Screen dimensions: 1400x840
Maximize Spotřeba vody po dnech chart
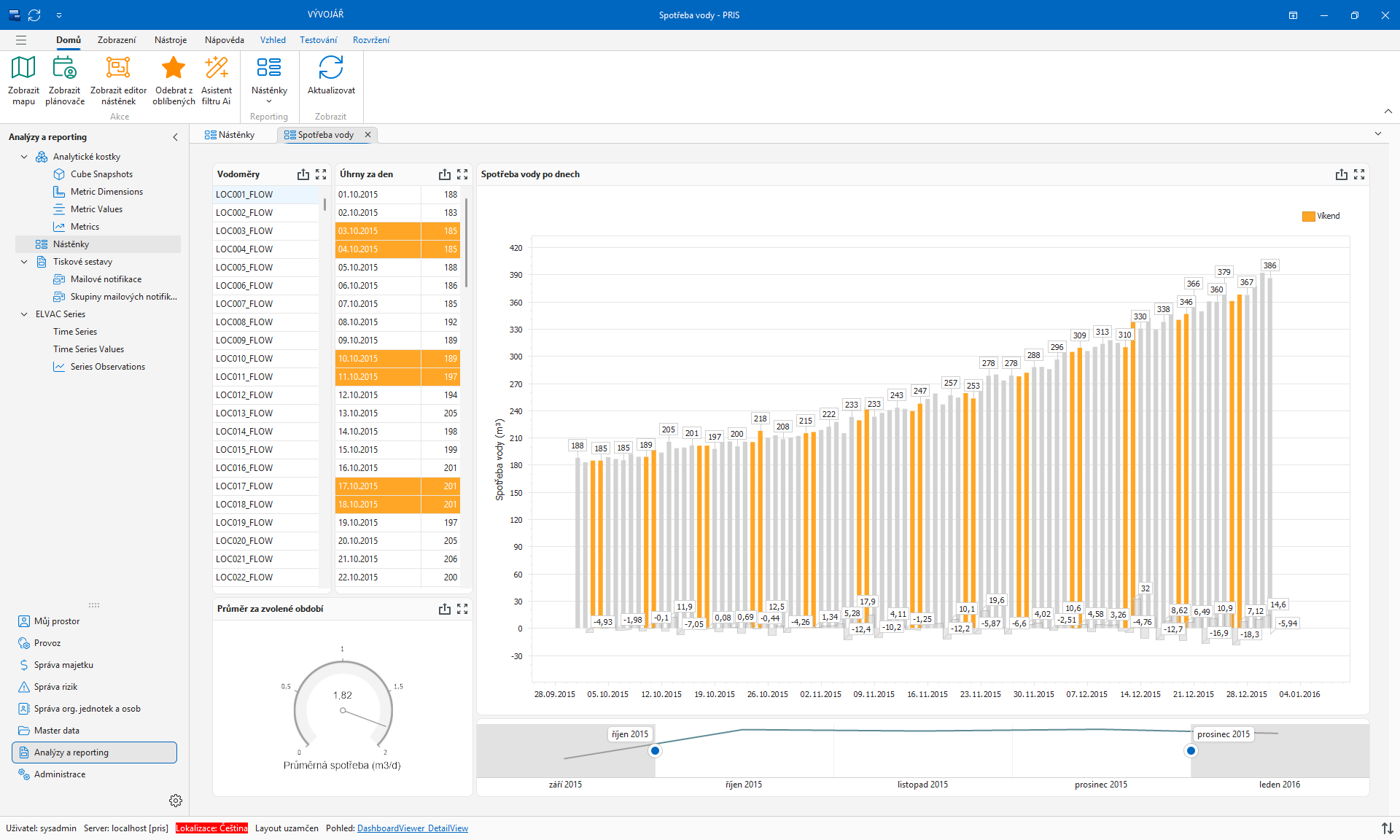[1359, 174]
